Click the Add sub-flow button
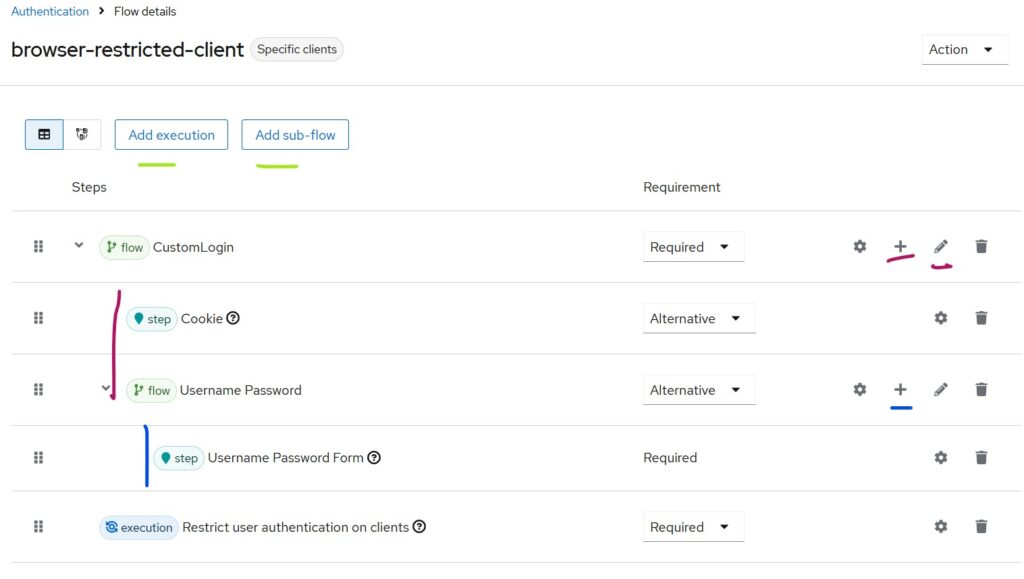 (295, 135)
